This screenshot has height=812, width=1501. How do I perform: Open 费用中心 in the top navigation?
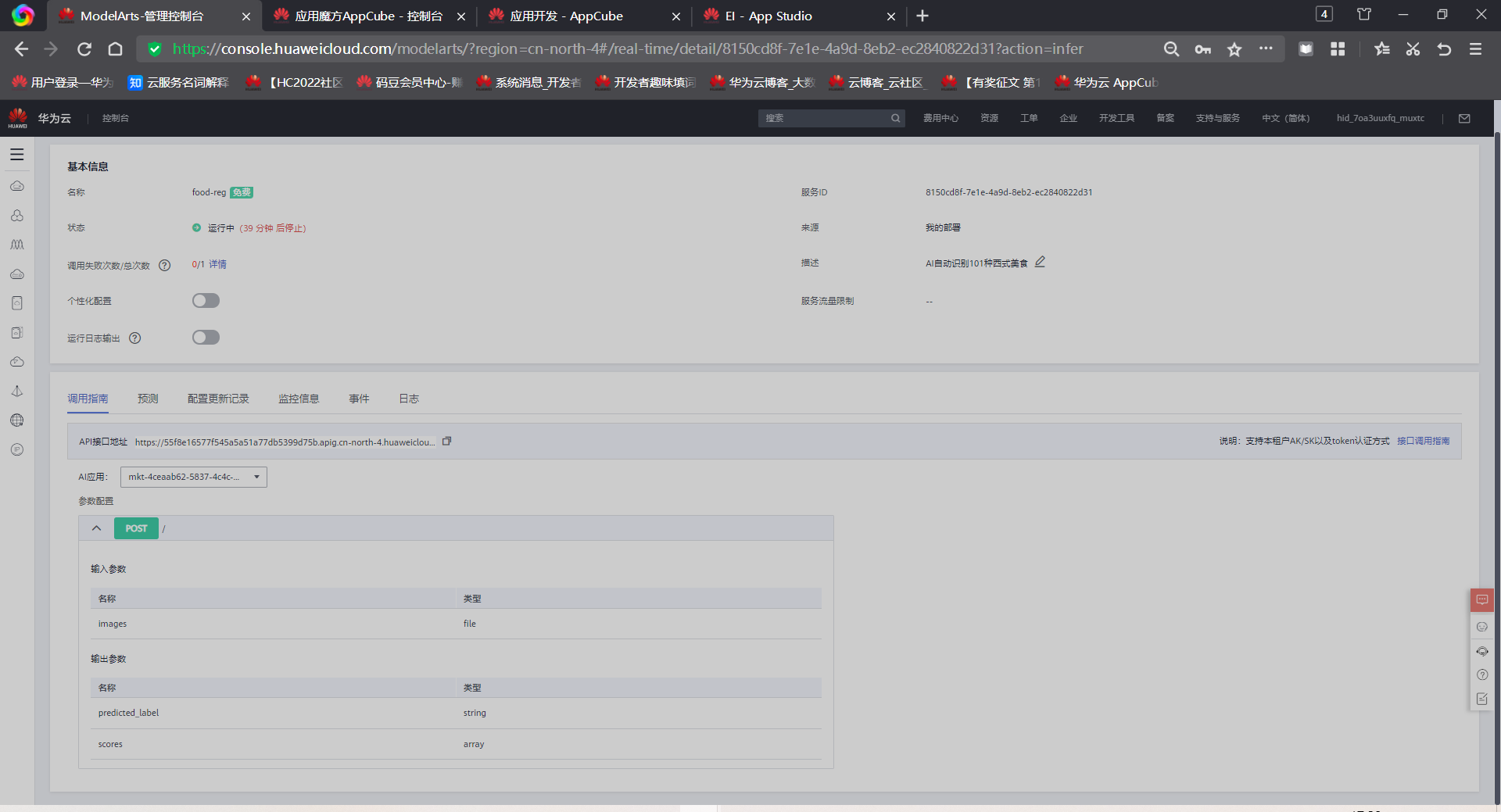940,118
